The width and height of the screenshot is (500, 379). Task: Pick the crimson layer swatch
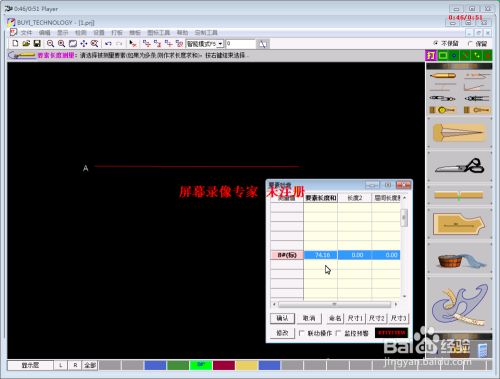(x=224, y=365)
